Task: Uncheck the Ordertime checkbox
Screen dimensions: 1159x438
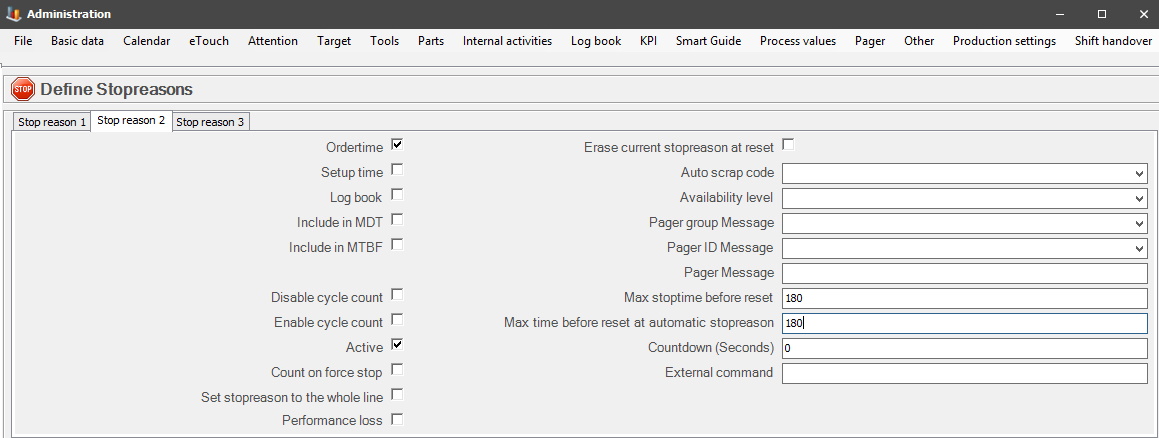Action: click(397, 145)
